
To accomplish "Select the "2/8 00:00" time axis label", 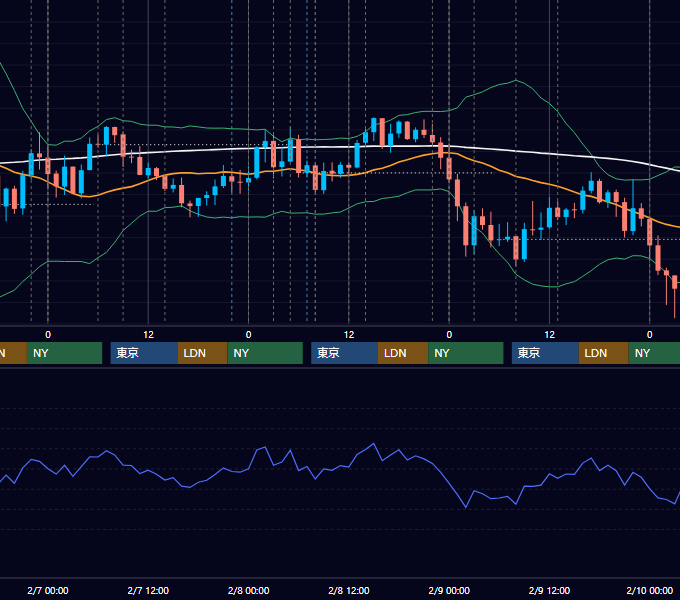I will (x=248, y=590).
